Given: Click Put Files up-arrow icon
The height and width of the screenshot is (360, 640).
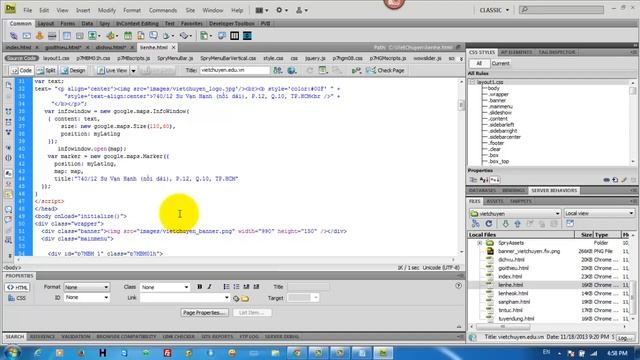Looking at the screenshot, I should tap(517, 224).
